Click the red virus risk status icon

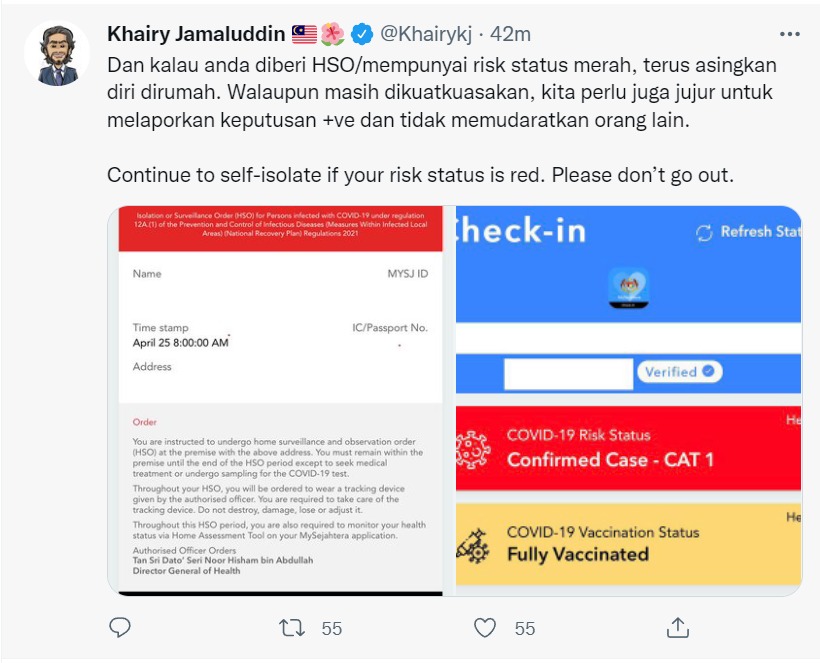(x=472, y=449)
